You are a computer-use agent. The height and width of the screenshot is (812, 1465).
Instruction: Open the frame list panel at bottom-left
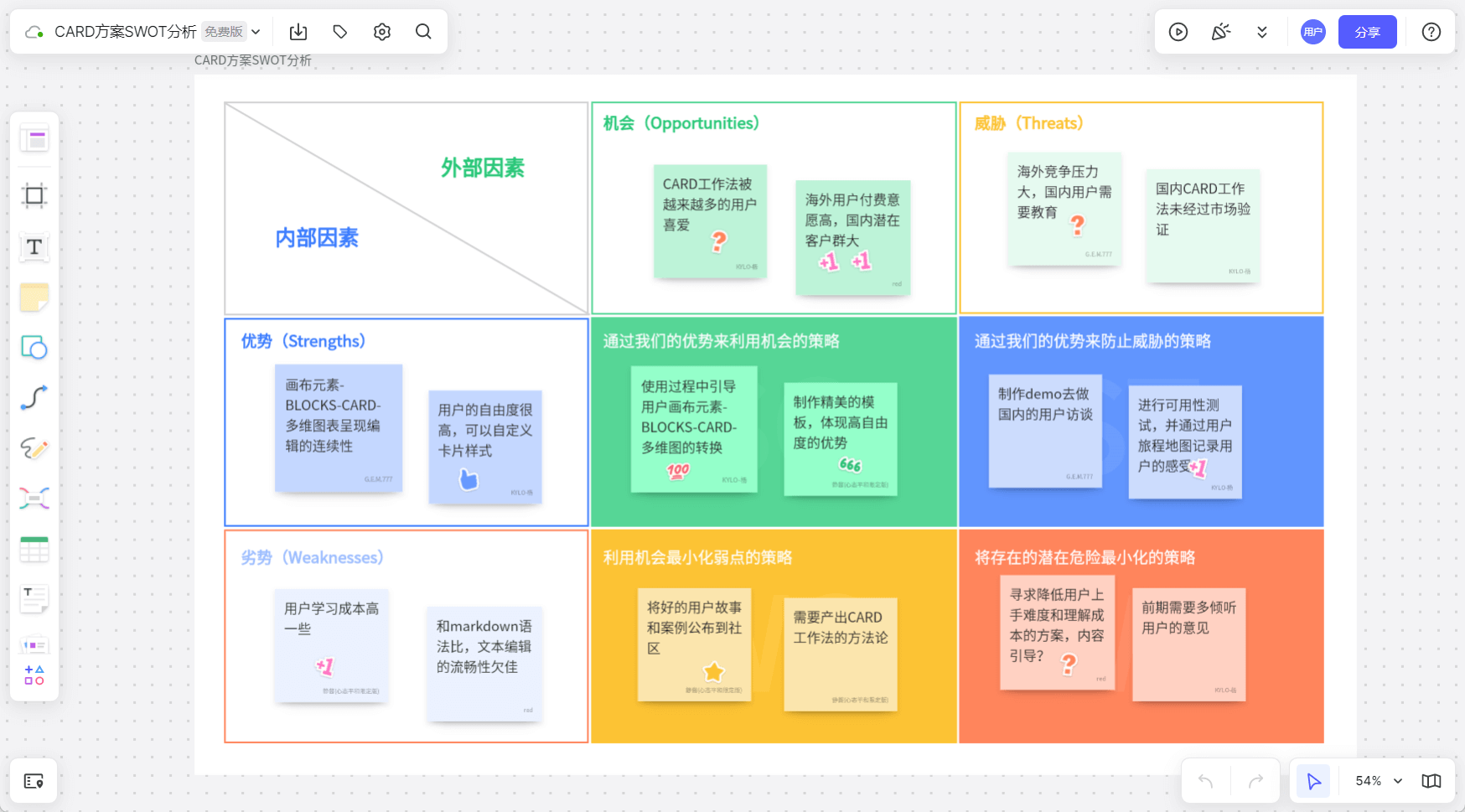pyautogui.click(x=34, y=781)
